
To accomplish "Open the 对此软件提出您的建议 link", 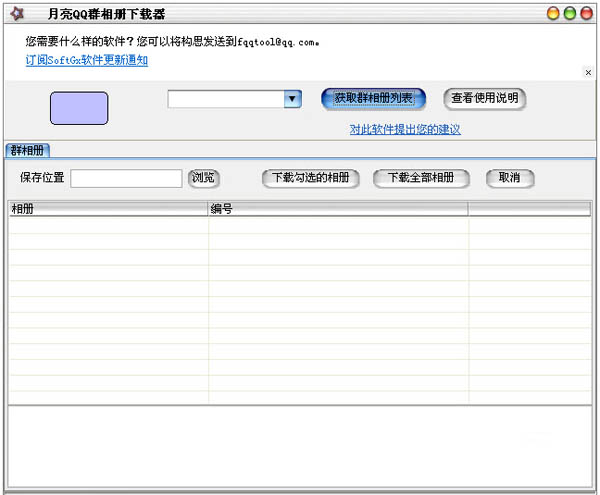I will coord(405,129).
